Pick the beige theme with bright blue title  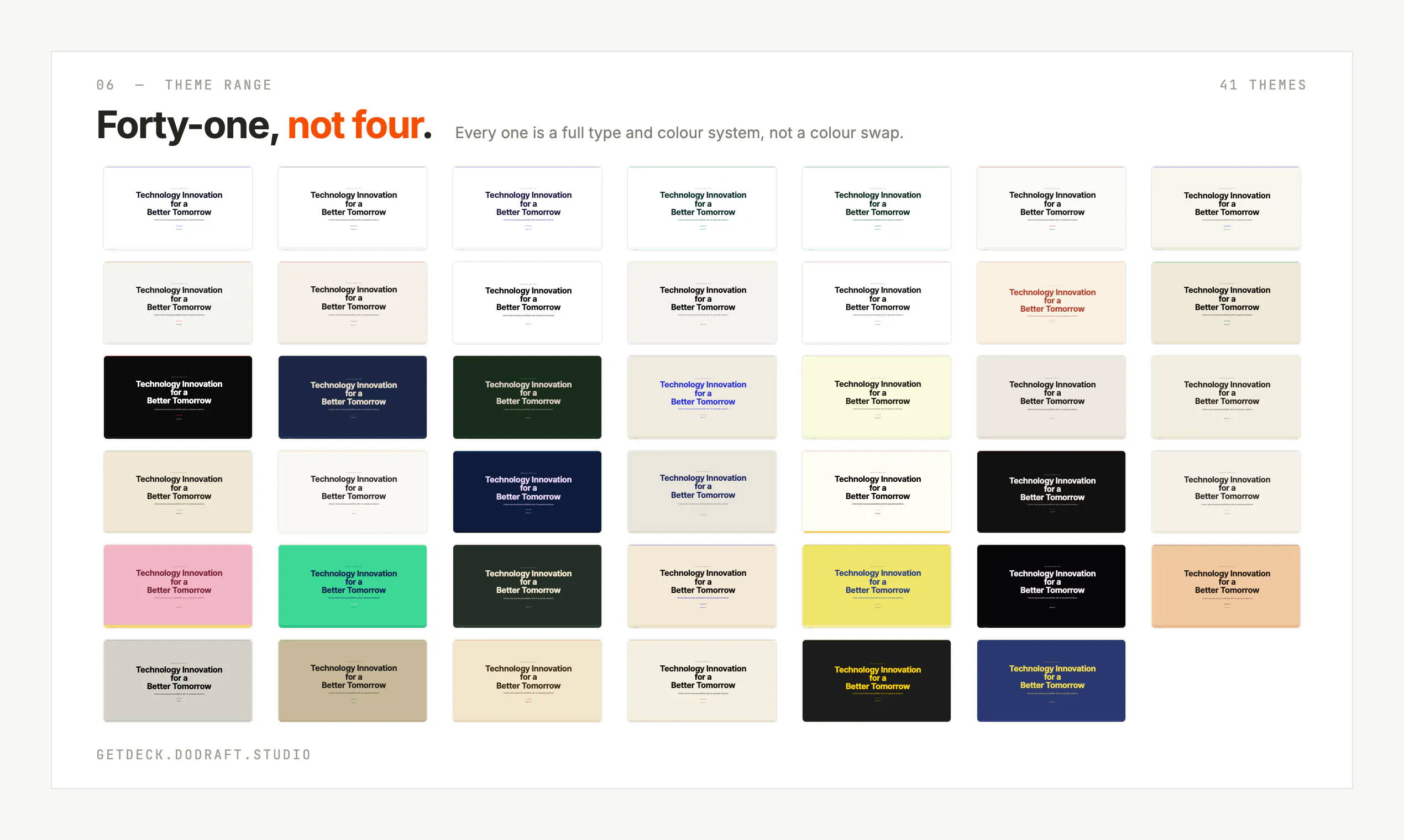point(702,397)
